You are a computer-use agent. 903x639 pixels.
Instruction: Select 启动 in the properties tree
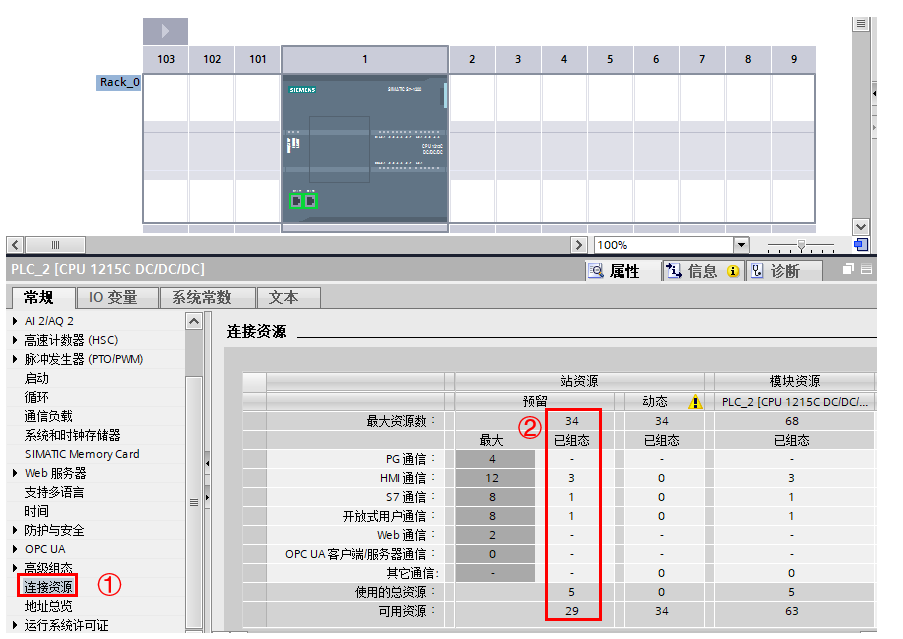tap(36, 378)
